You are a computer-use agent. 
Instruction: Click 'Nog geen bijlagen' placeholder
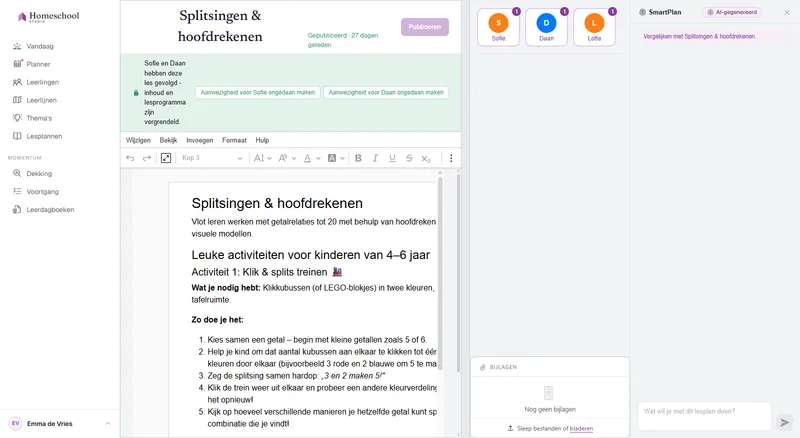550,409
